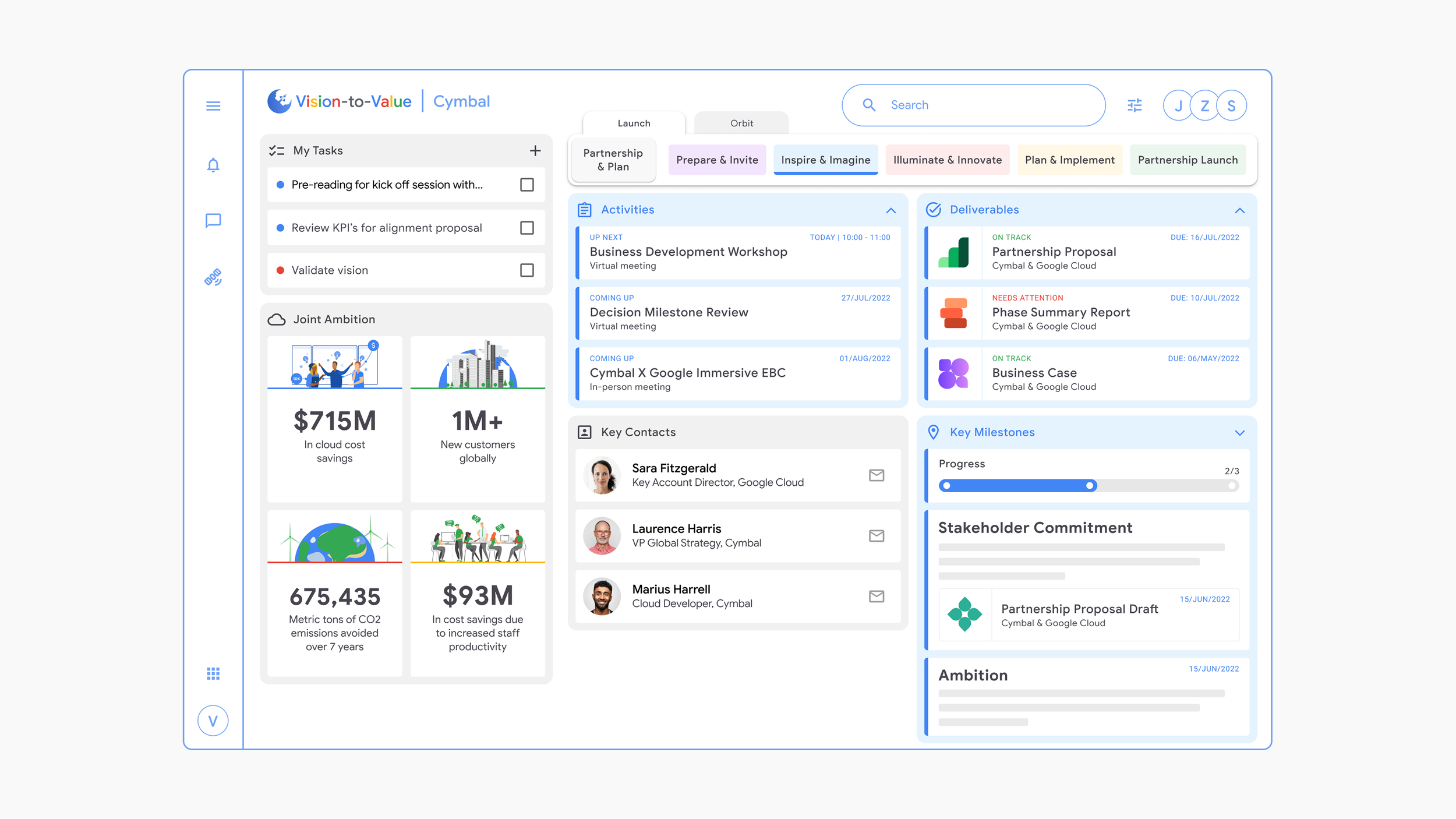Click the teal Partnership Proposal Draft icon

tap(965, 614)
